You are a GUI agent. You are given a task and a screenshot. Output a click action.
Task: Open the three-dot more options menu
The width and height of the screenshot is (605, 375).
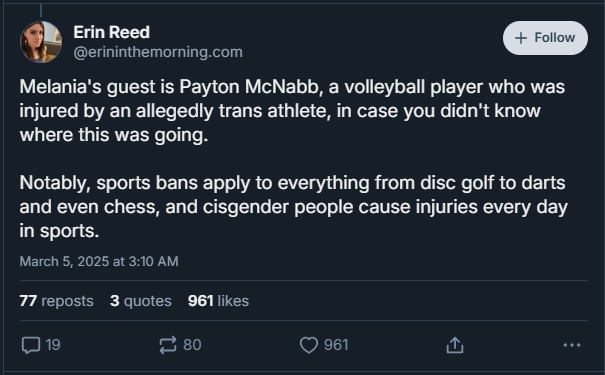572,345
